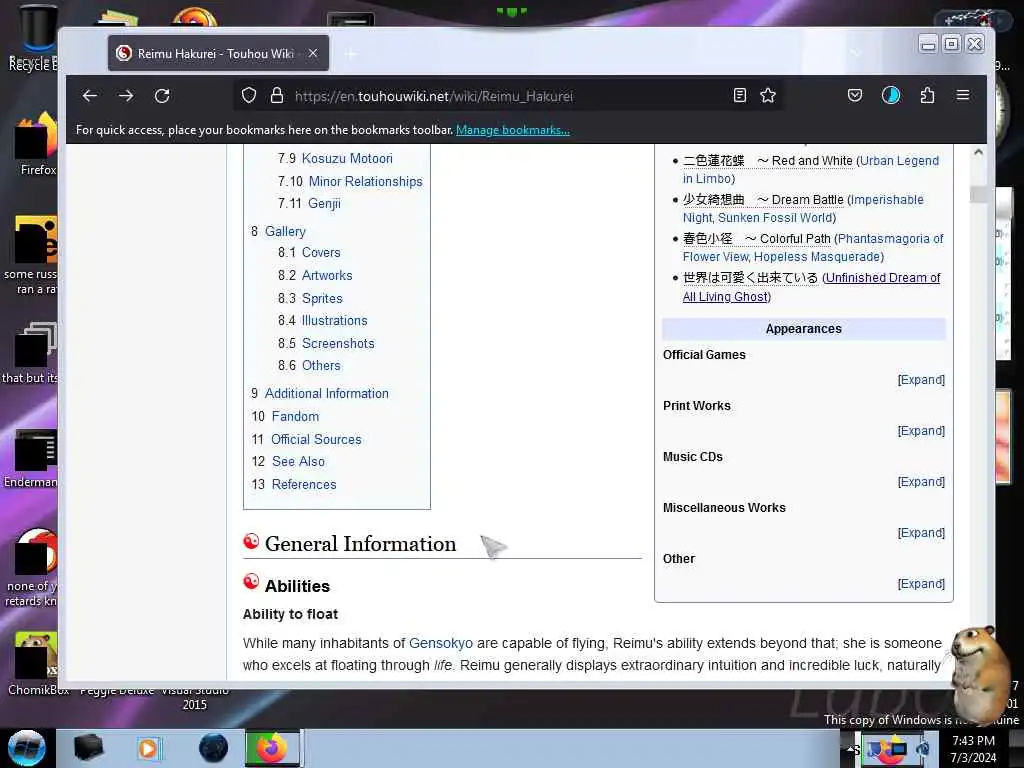Expand the Print Works appearances
The image size is (1024, 768).
[x=921, y=431]
